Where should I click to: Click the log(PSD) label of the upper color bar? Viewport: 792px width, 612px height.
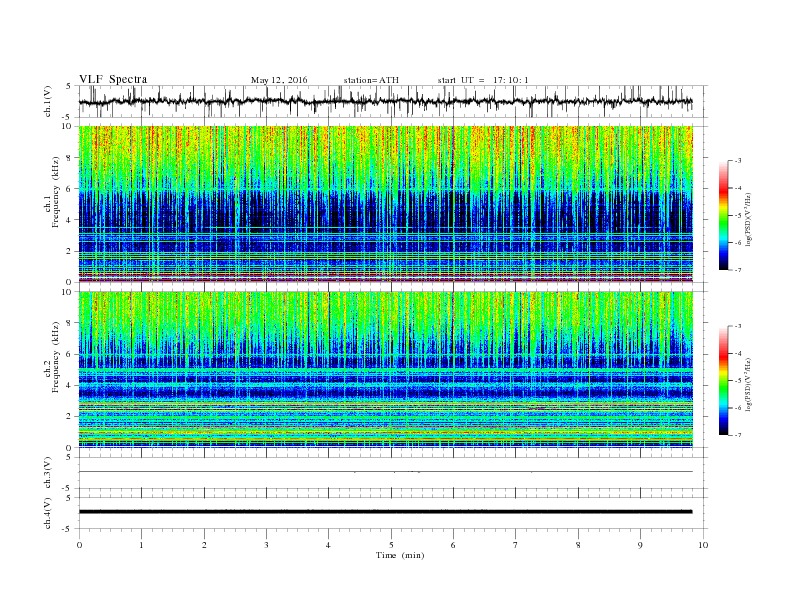coord(749,219)
